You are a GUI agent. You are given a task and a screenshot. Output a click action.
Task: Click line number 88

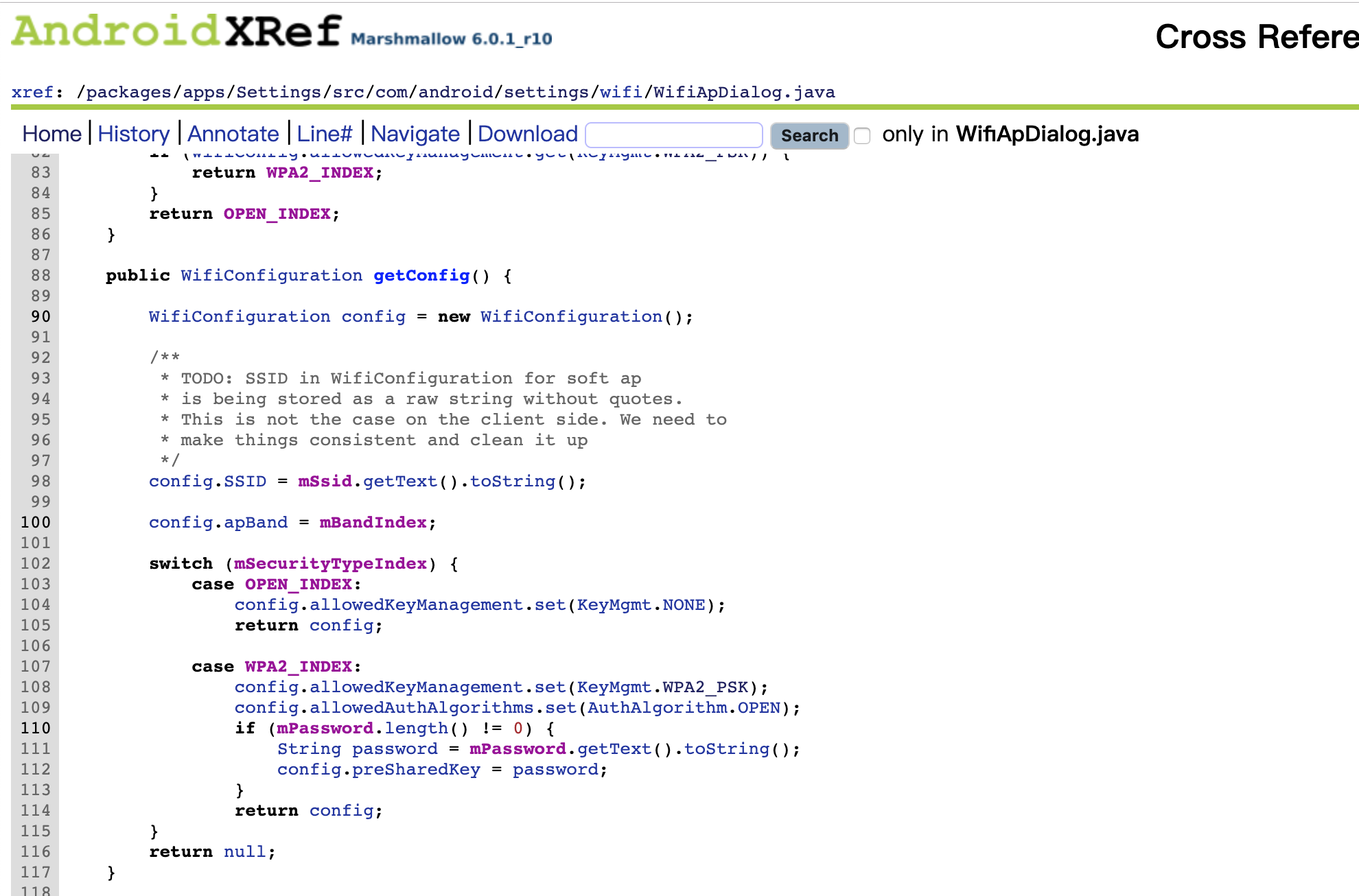click(x=40, y=275)
